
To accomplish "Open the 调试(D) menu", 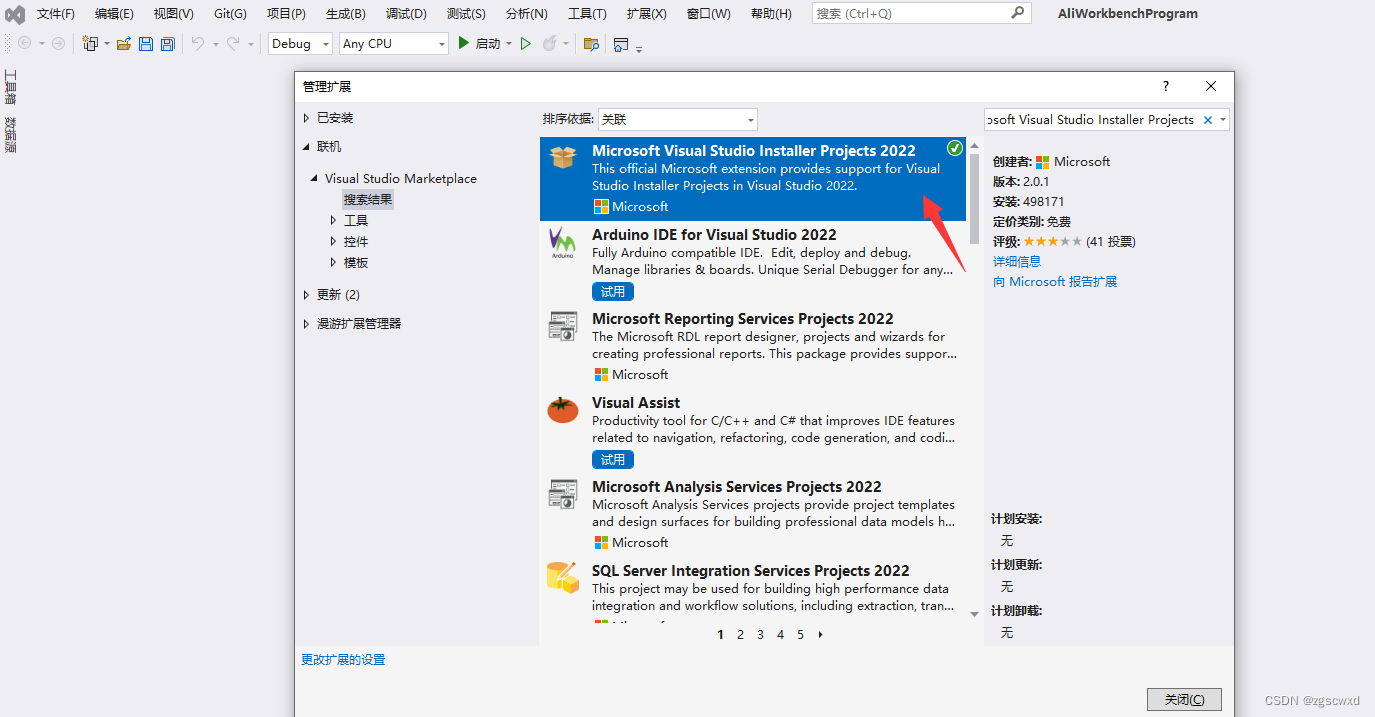I will click(x=406, y=14).
